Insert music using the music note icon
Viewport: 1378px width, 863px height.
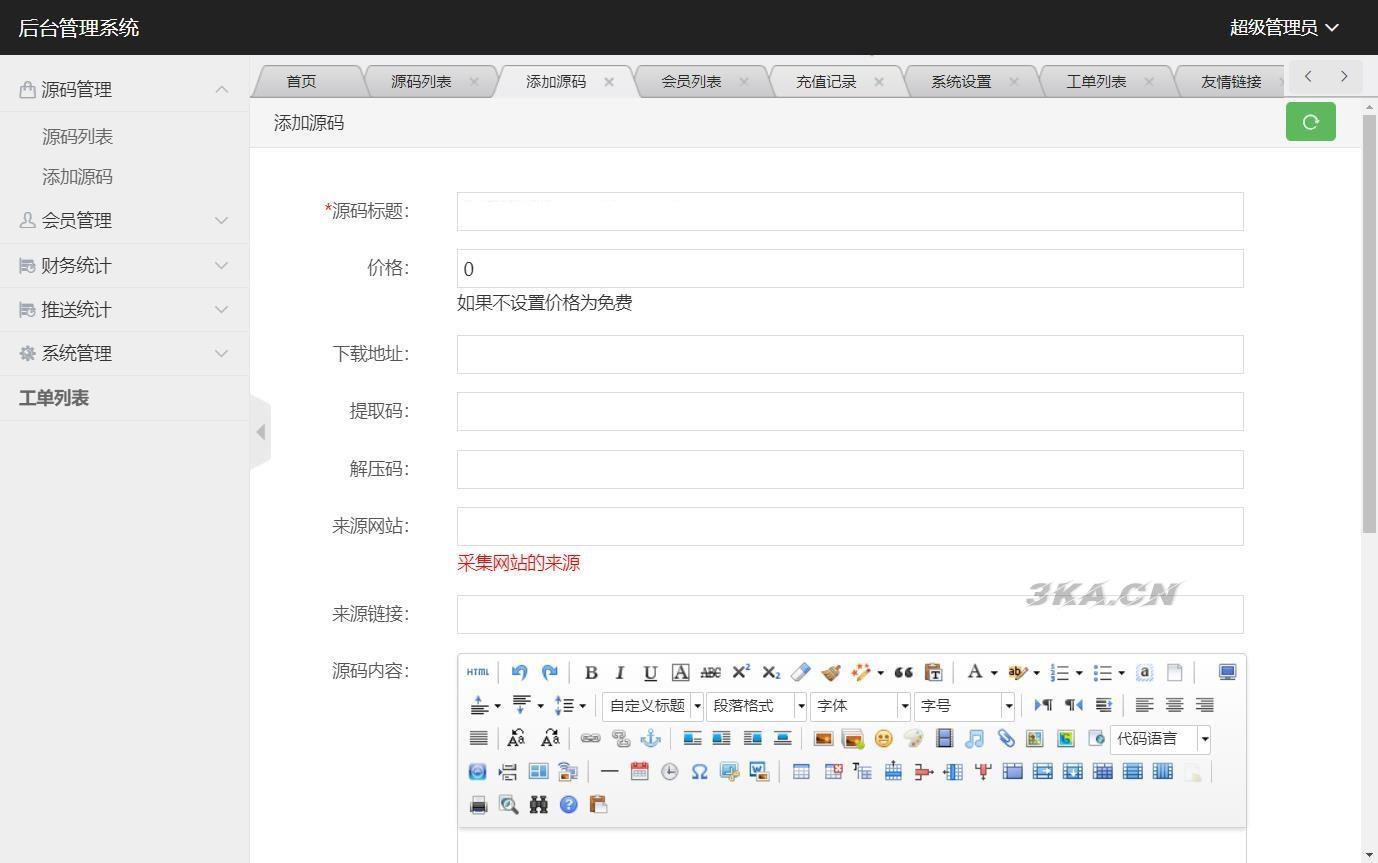click(974, 739)
